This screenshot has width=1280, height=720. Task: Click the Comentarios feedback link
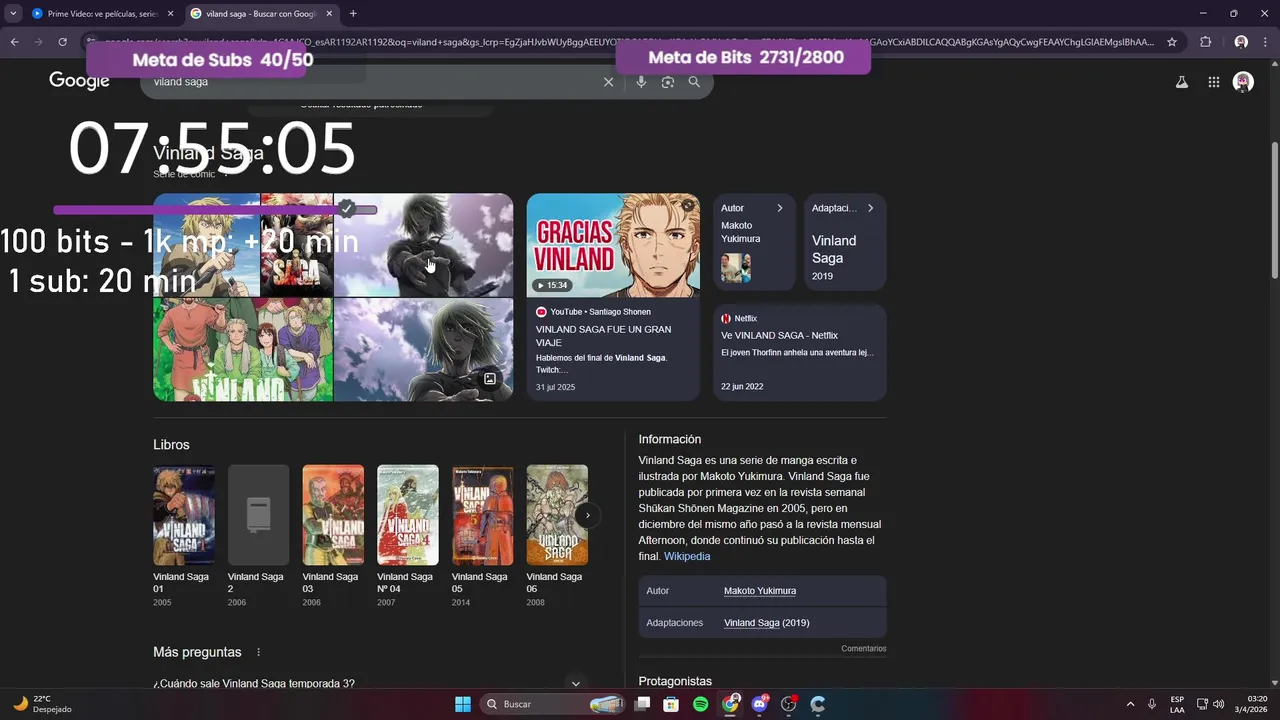[x=863, y=649]
